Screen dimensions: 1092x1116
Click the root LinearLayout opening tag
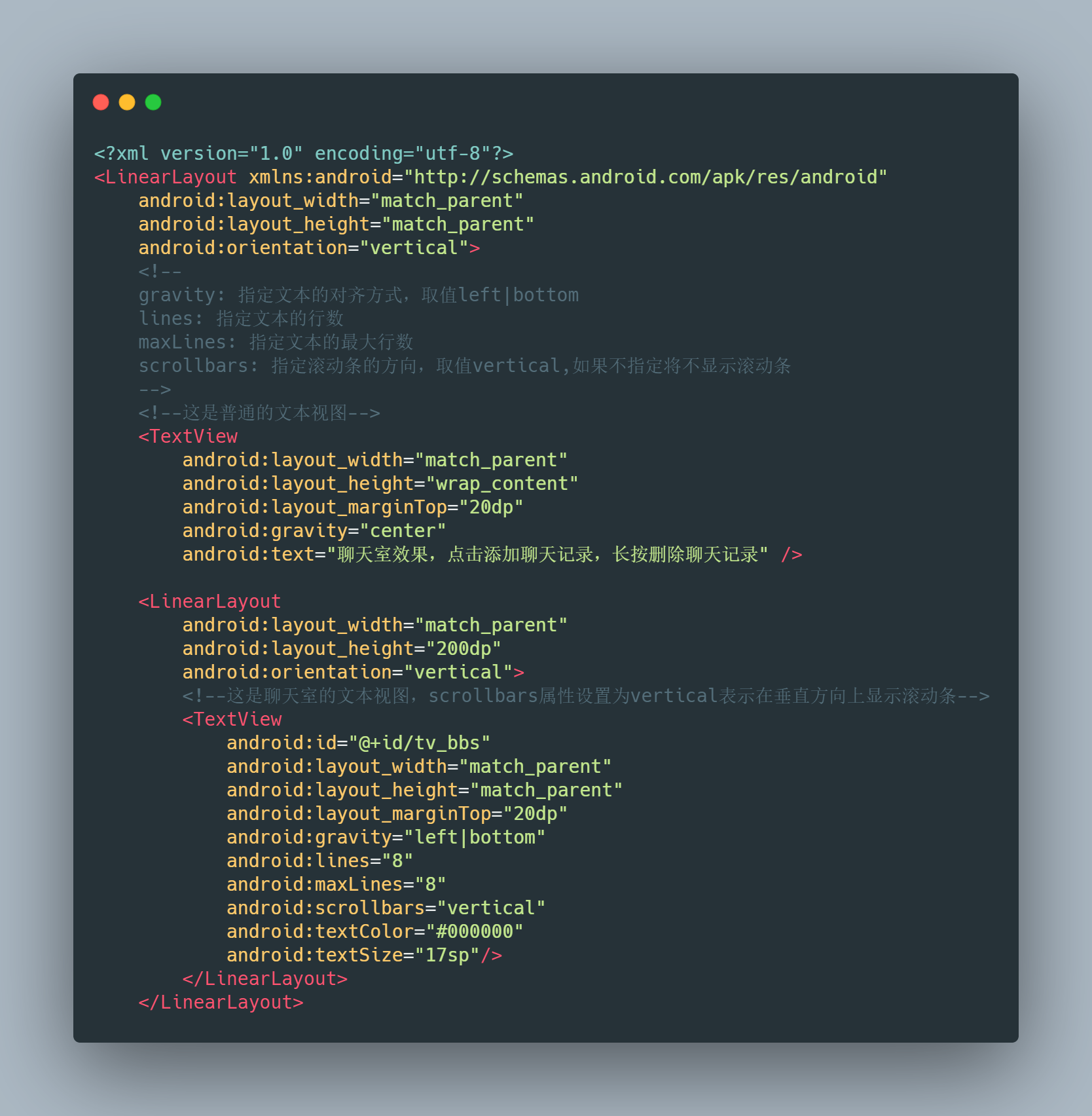click(166, 177)
